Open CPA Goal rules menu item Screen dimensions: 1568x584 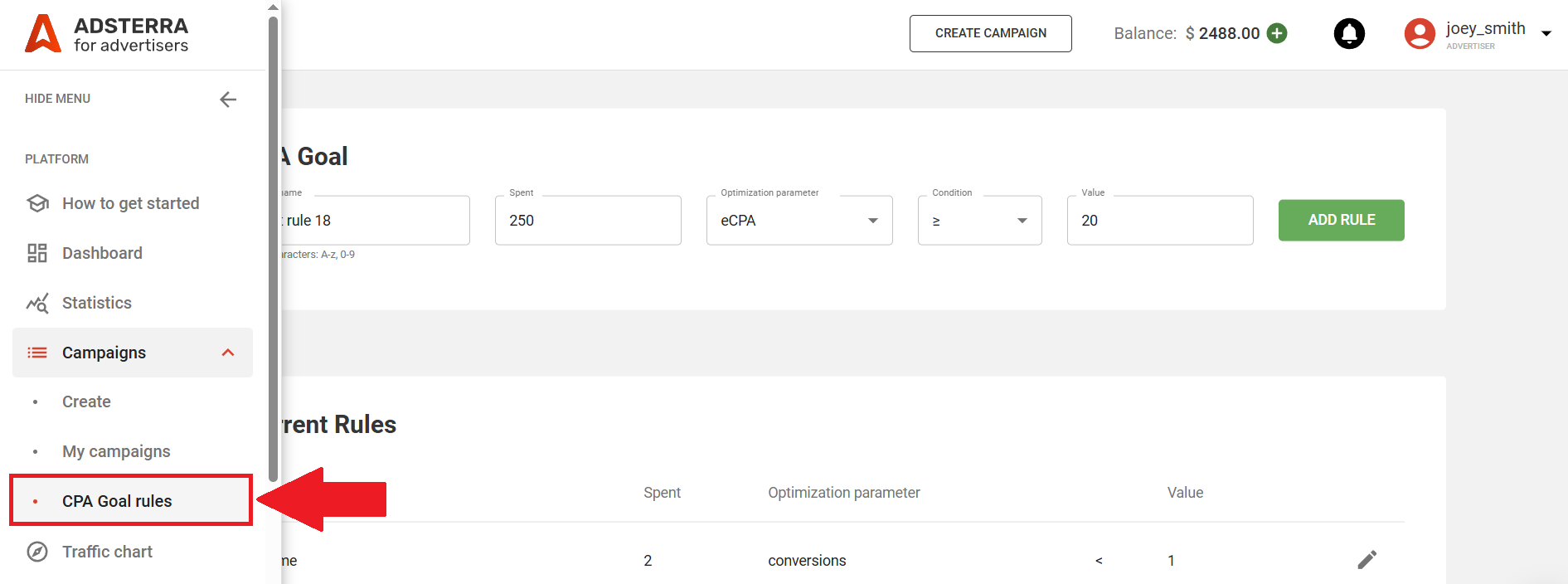[x=117, y=501]
